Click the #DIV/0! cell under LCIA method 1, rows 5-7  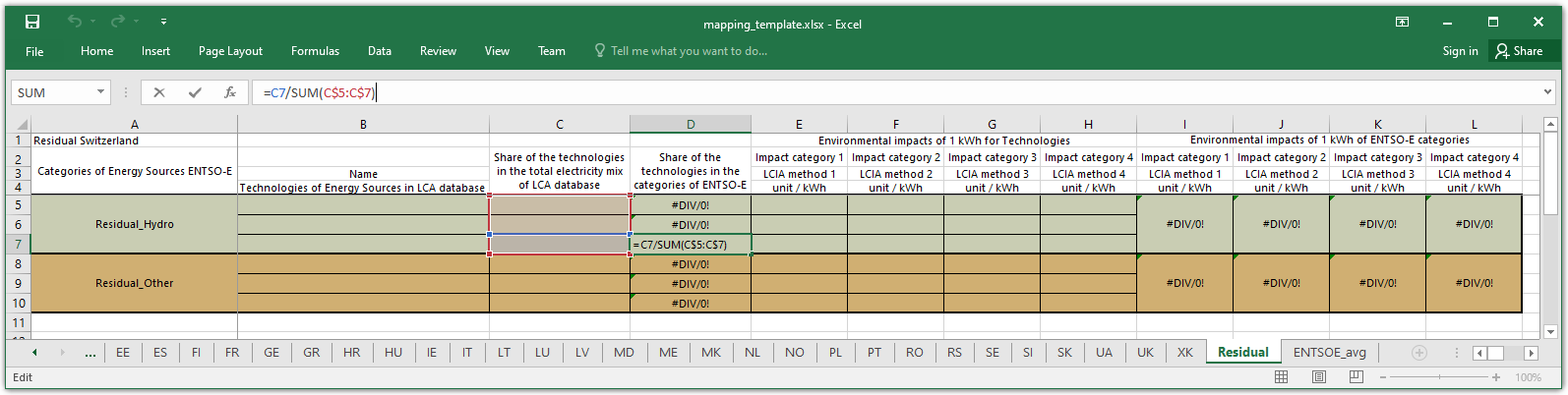tap(1185, 224)
